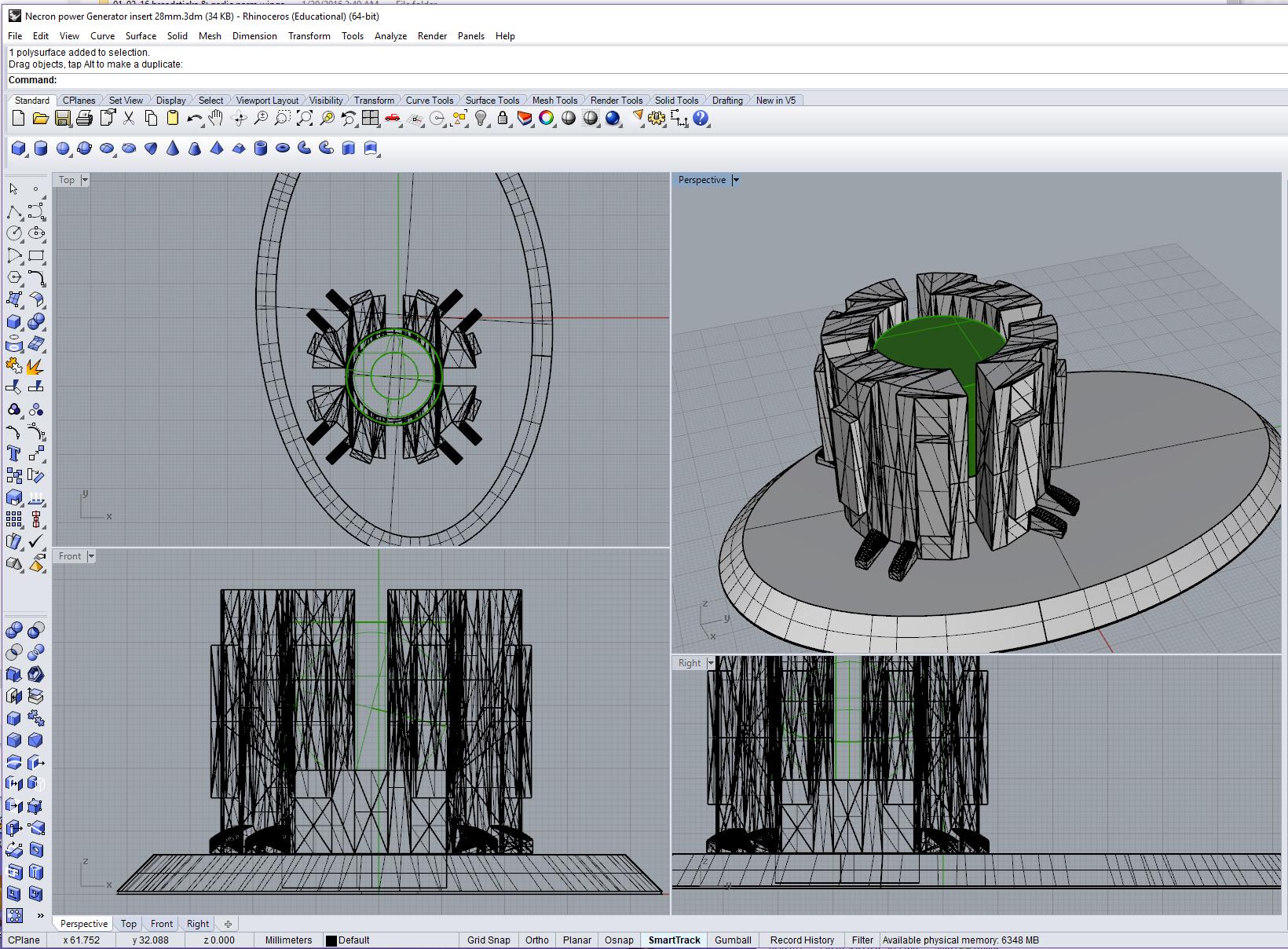Select the Rectangle tool in the sidebar
Image resolution: width=1288 pixels, height=949 pixels.
36,255
